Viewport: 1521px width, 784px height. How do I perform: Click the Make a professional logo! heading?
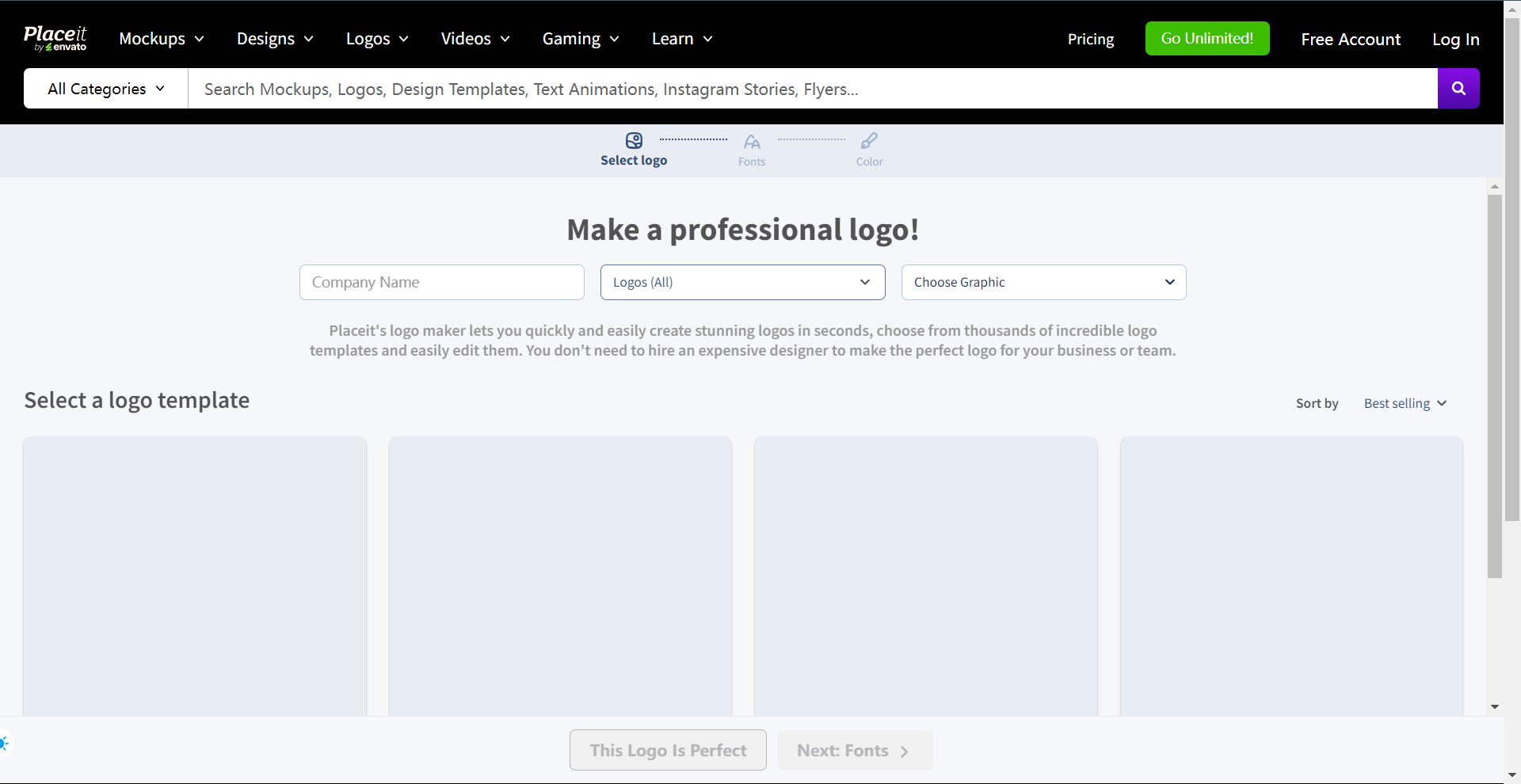[x=742, y=230]
